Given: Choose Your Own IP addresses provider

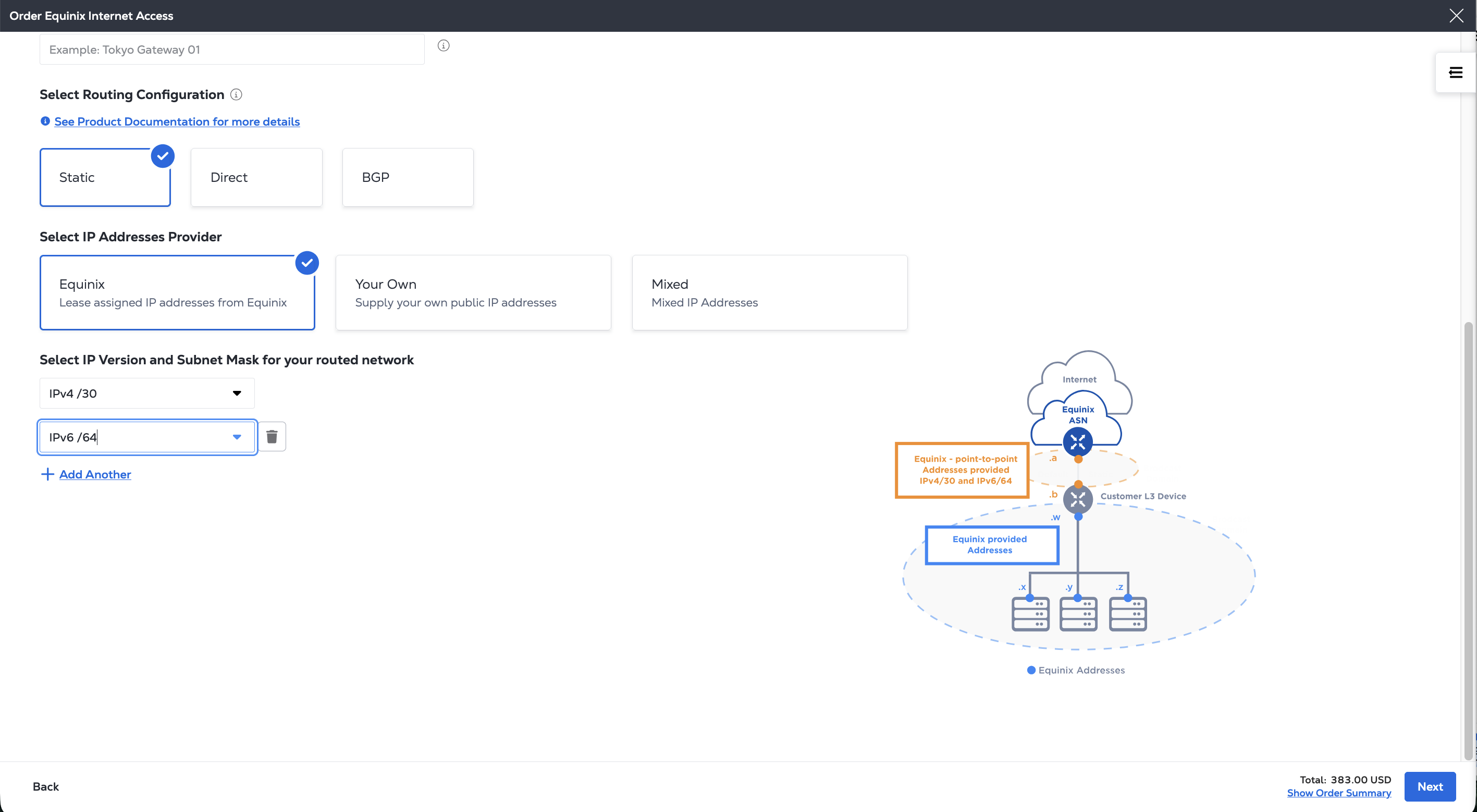Looking at the screenshot, I should tap(473, 292).
